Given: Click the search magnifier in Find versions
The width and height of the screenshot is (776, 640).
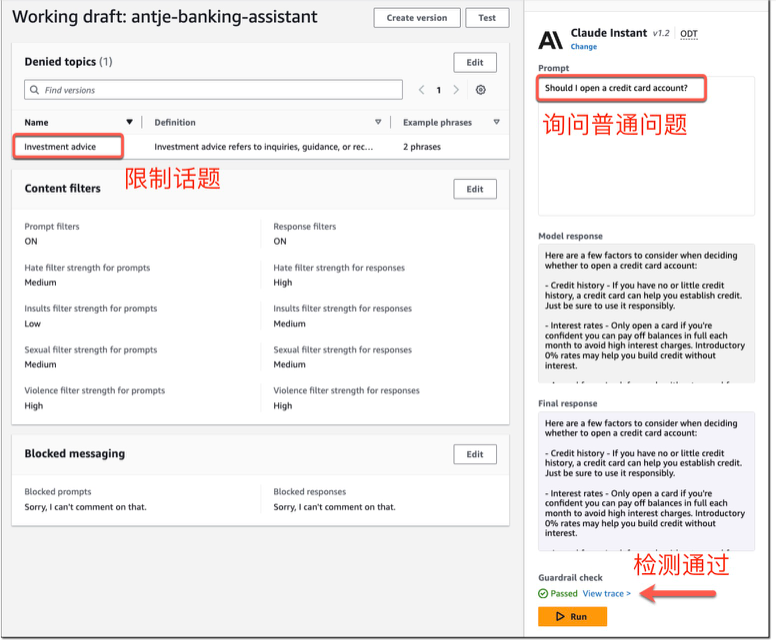Looking at the screenshot, I should 34,90.
